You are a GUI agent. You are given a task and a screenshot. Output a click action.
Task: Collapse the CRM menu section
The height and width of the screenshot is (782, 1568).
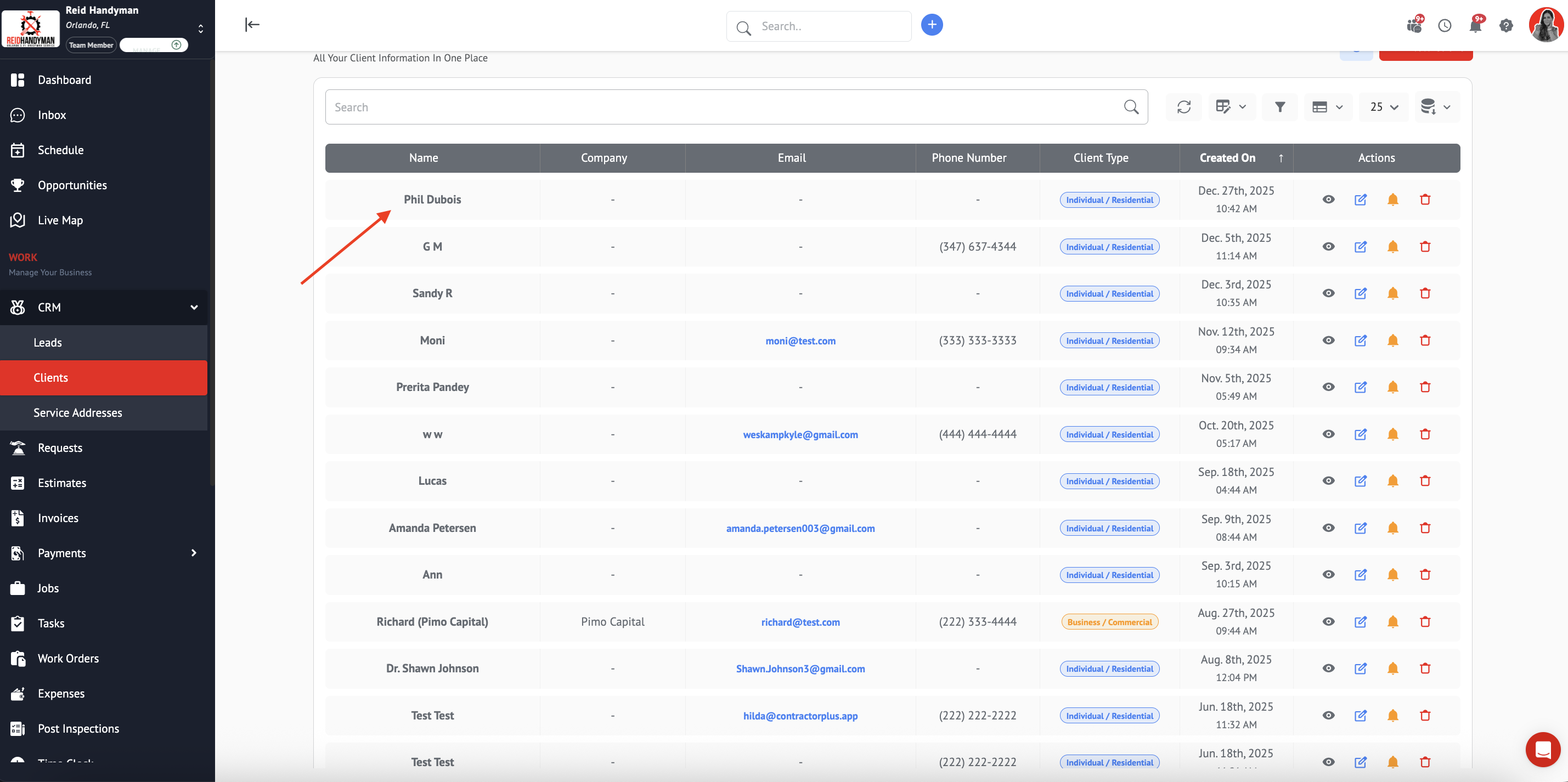pyautogui.click(x=194, y=307)
